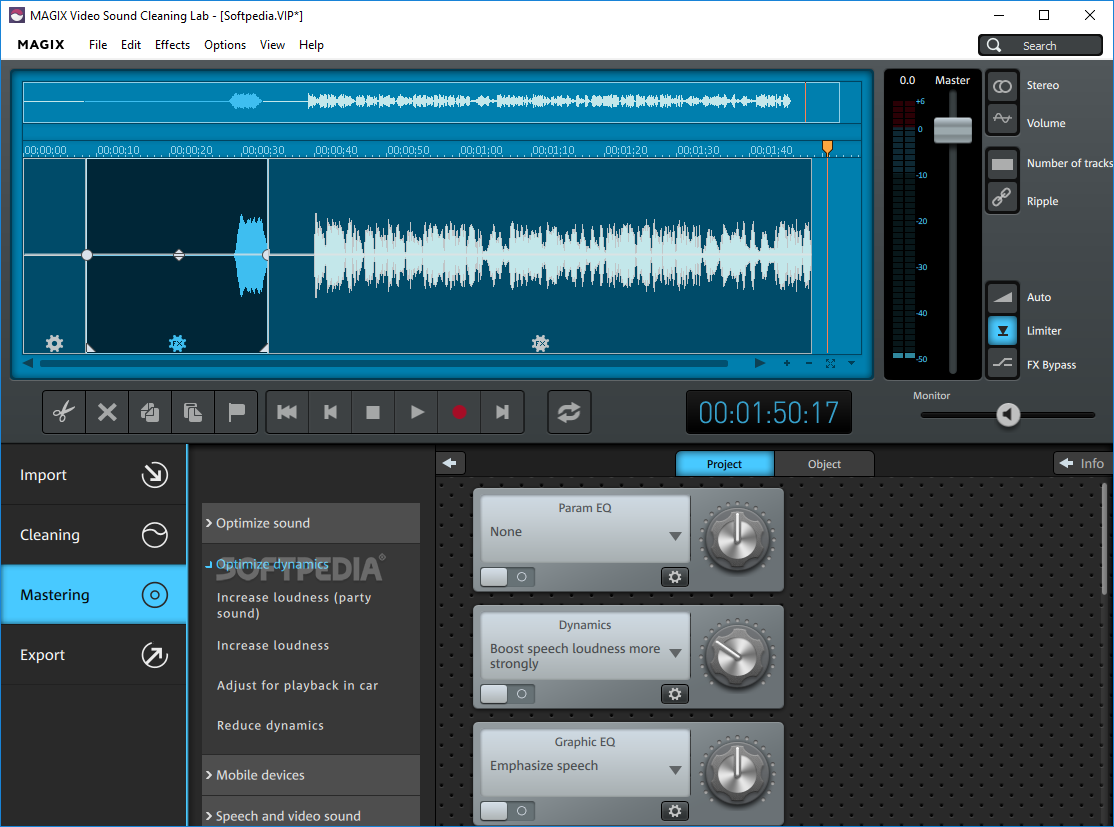Open View menu
The width and height of the screenshot is (1114, 827).
(272, 45)
